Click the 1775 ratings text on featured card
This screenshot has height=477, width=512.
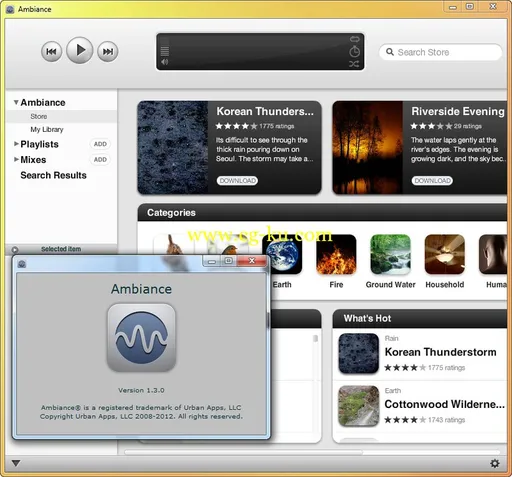[277, 126]
